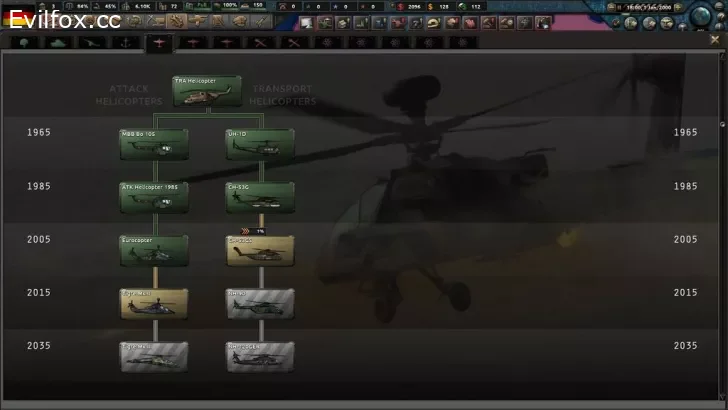Click the NH-90 transport helicopter card
The image size is (728, 410).
tap(260, 304)
